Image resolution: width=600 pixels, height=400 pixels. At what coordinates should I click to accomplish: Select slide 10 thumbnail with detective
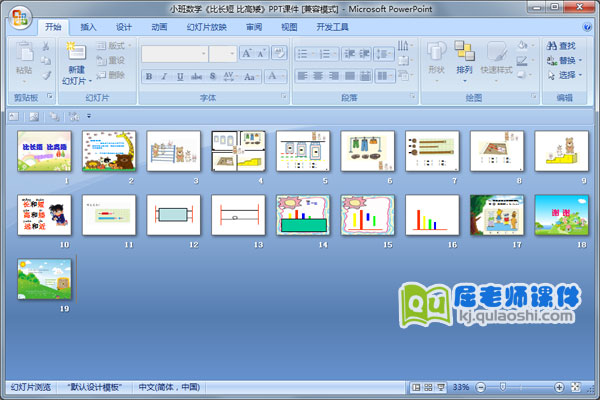[44, 215]
